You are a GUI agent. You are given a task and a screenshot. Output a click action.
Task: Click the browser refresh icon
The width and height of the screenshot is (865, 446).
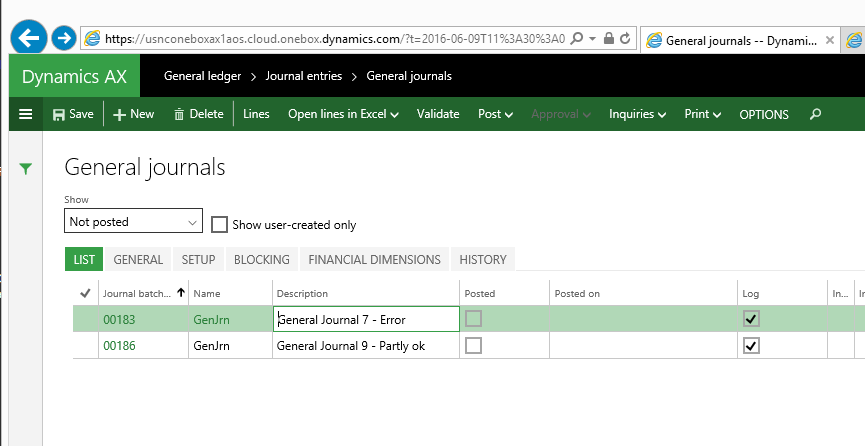point(625,39)
